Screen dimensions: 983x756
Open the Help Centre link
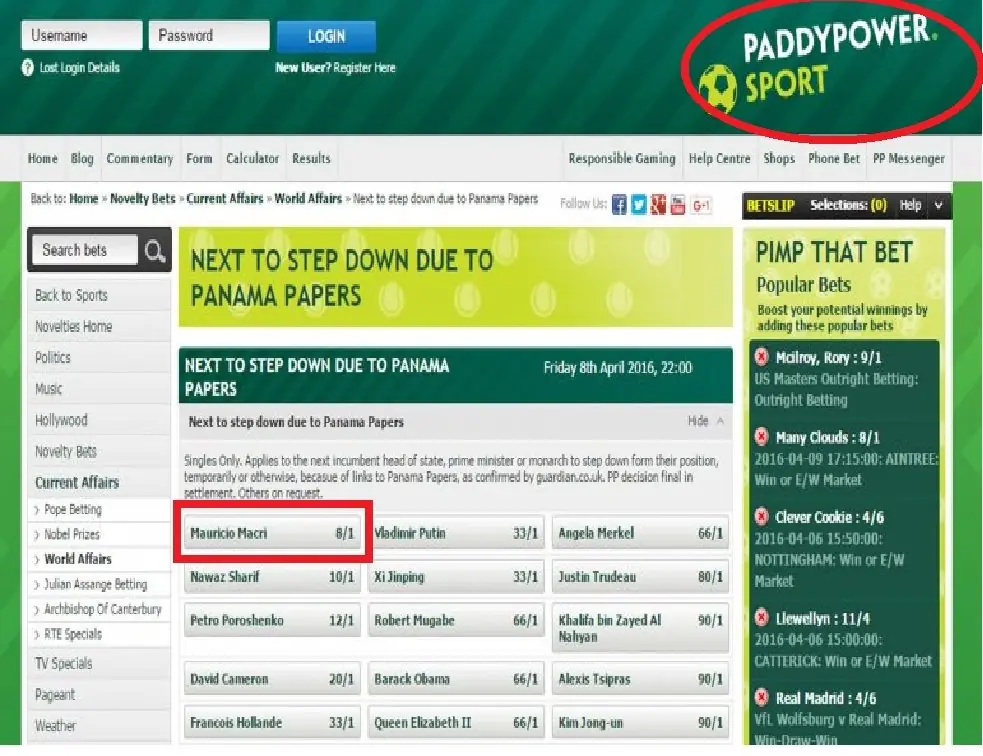coord(720,159)
